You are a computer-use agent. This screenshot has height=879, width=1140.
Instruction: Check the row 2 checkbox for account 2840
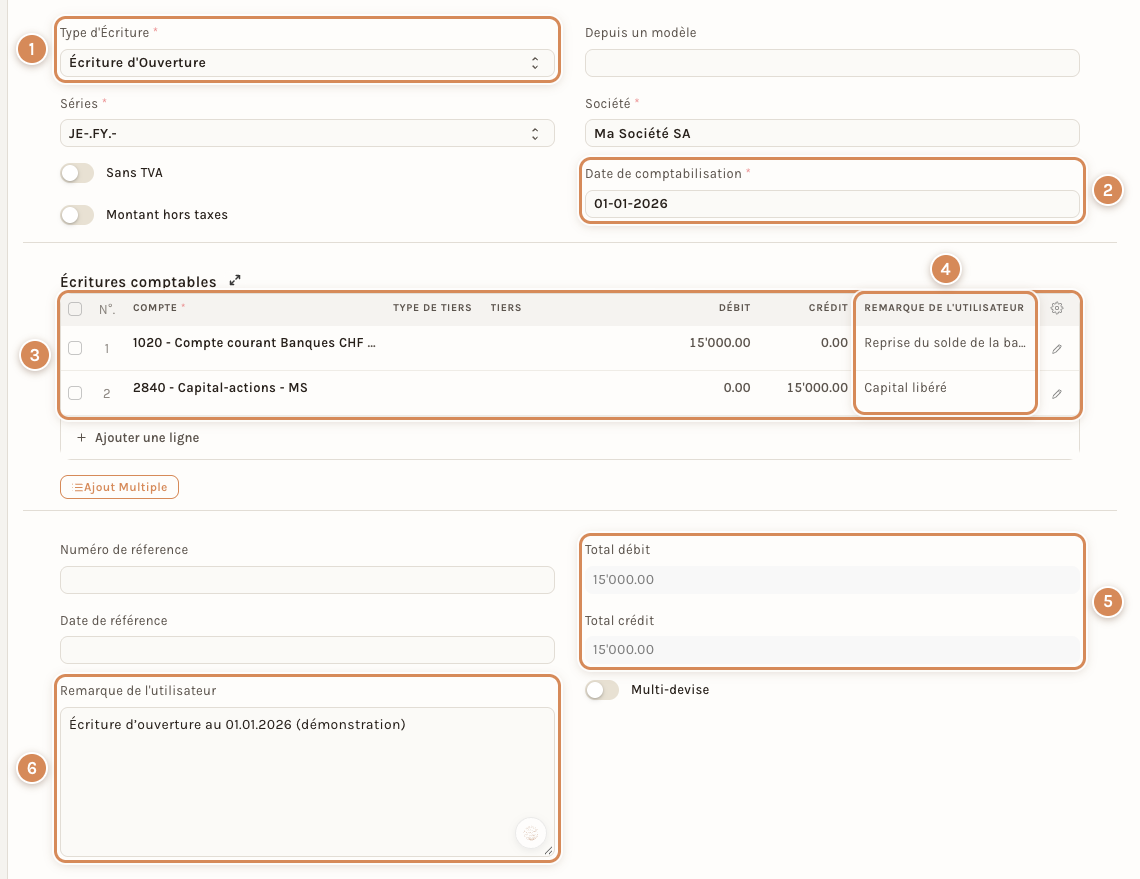[x=75, y=393]
